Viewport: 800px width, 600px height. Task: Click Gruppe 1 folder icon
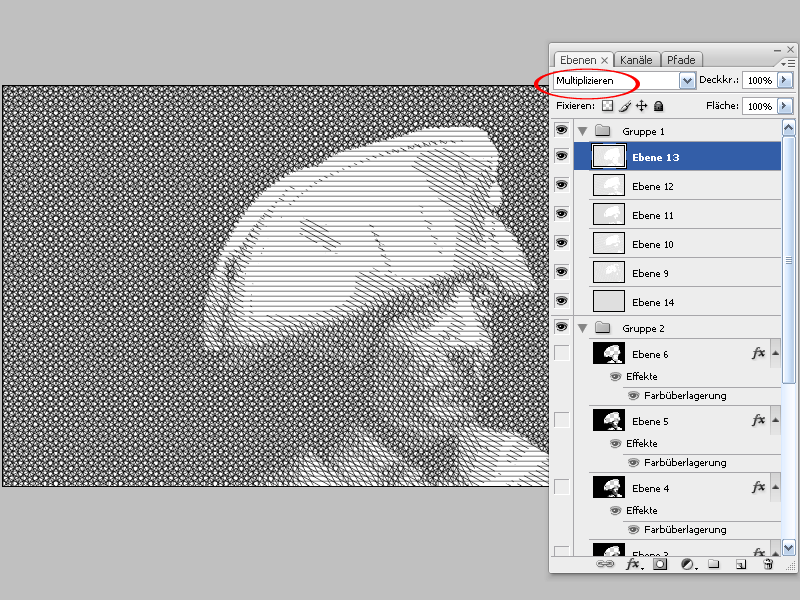pyautogui.click(x=603, y=131)
